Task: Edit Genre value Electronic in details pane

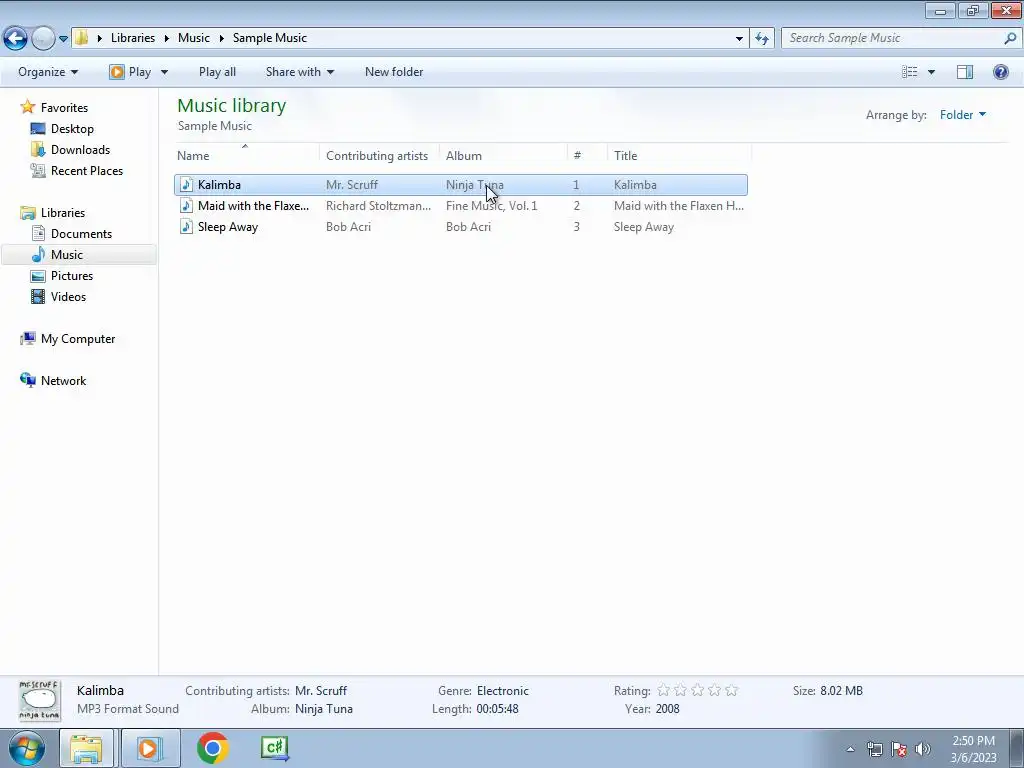Action: 503,691
